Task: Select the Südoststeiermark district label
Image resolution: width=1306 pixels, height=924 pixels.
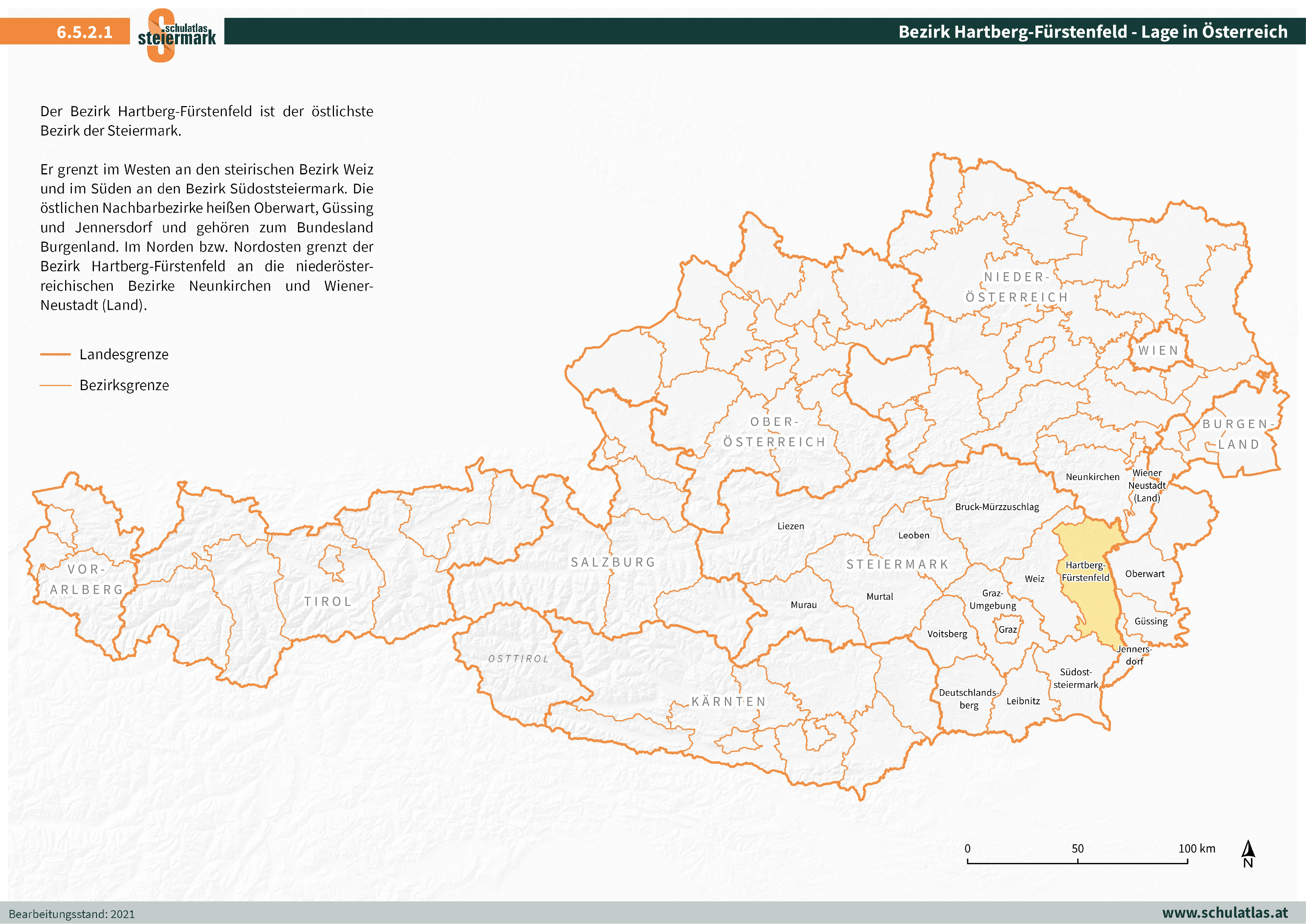Action: [1076, 678]
